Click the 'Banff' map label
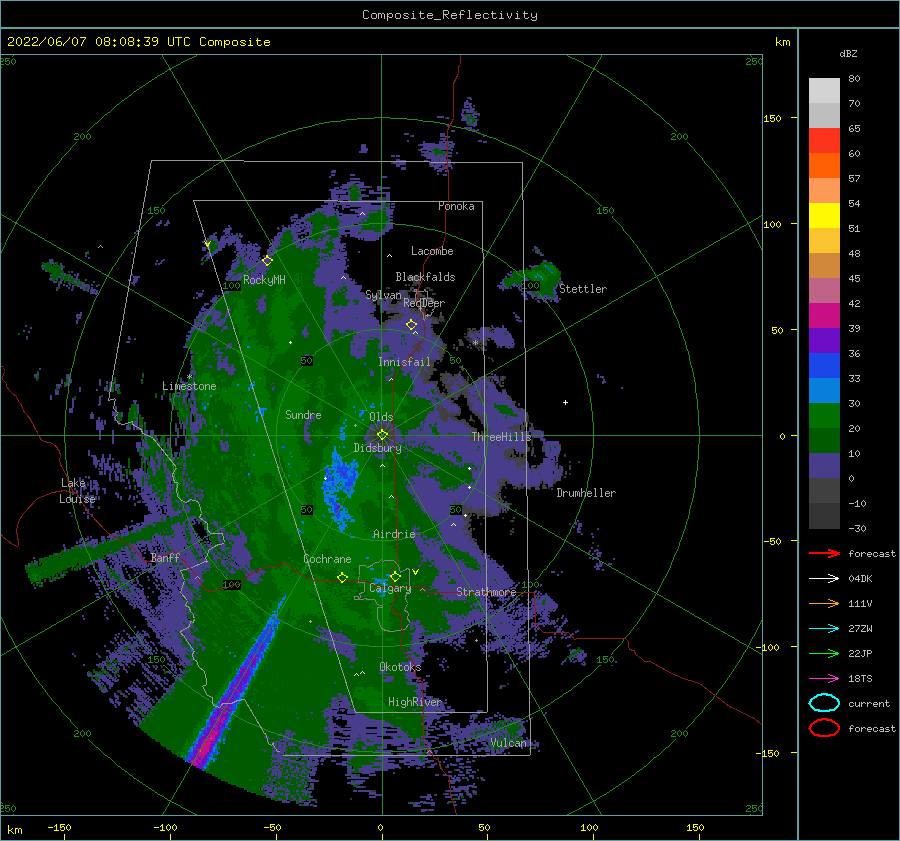The image size is (900, 841). click(x=165, y=557)
